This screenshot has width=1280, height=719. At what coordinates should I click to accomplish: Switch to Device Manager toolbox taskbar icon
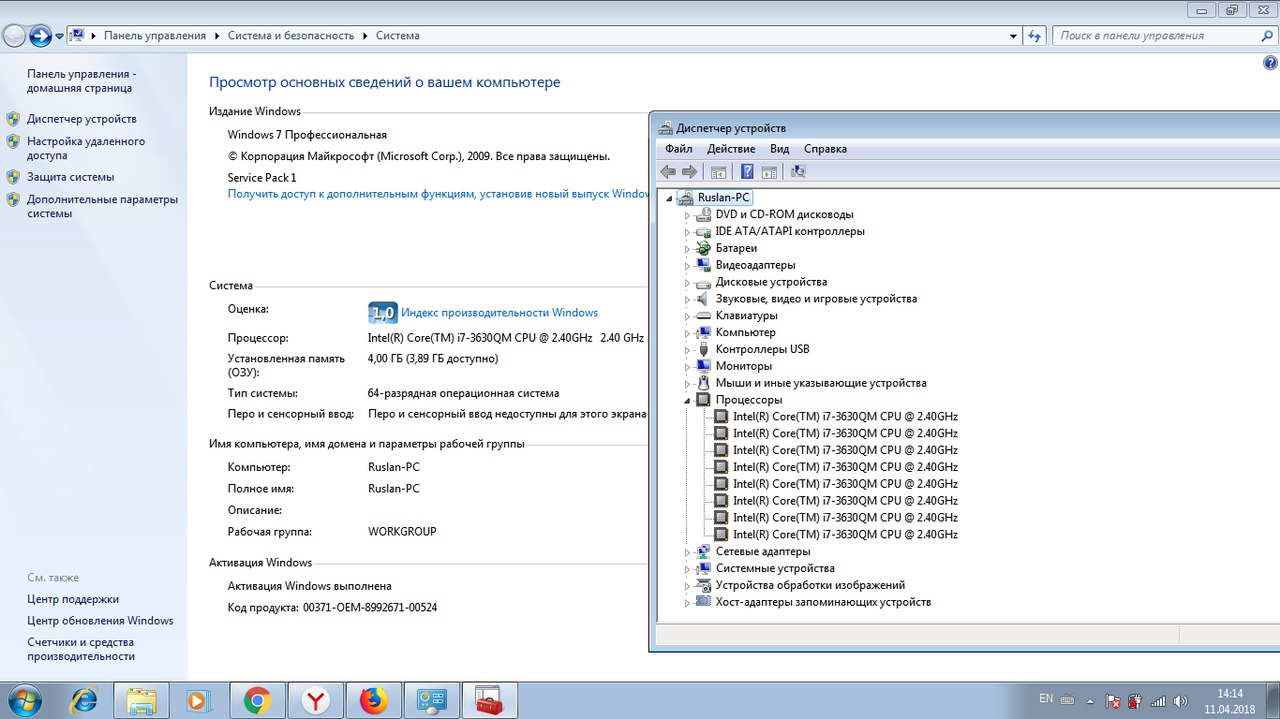click(x=490, y=701)
